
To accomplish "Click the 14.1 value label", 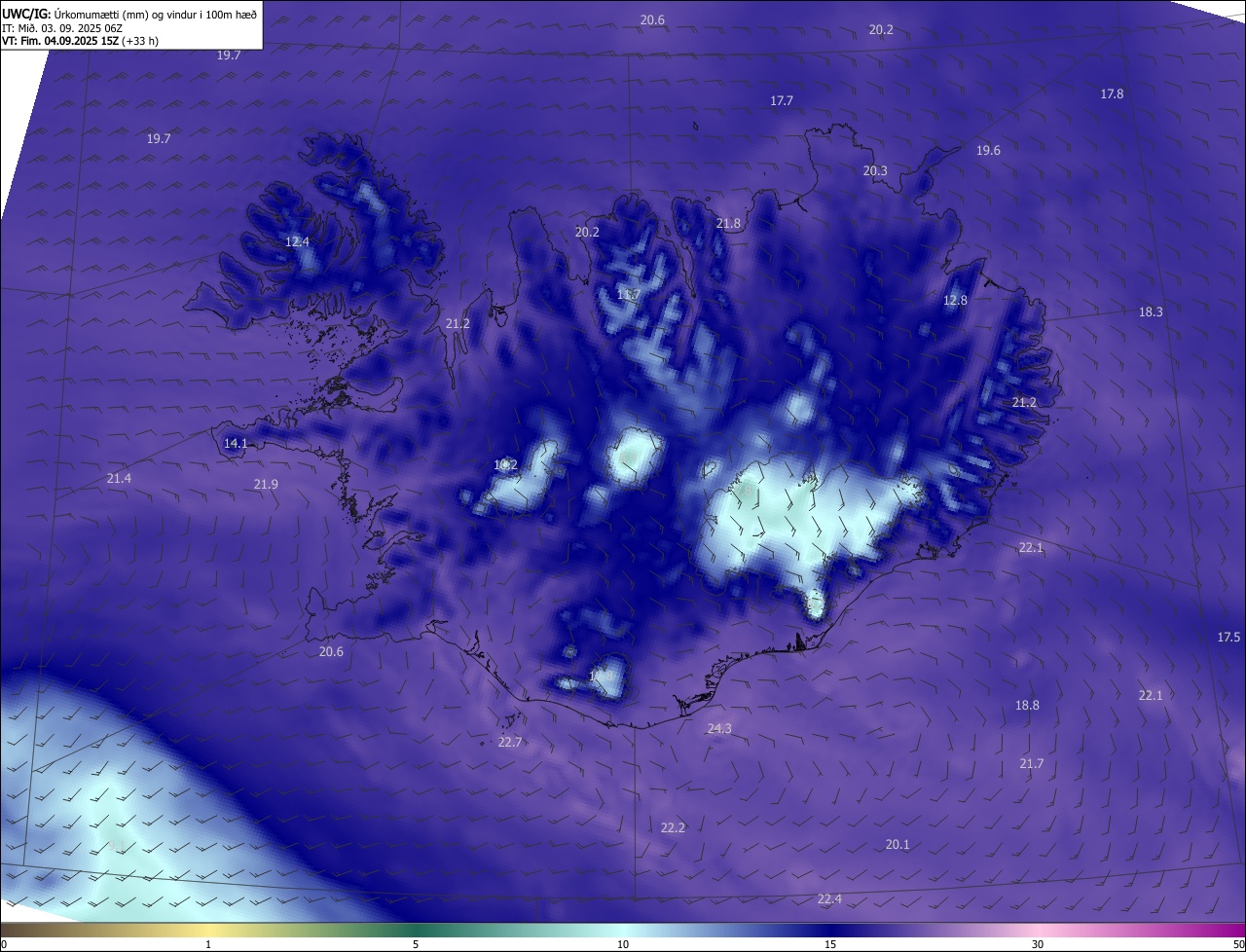I will tap(236, 444).
